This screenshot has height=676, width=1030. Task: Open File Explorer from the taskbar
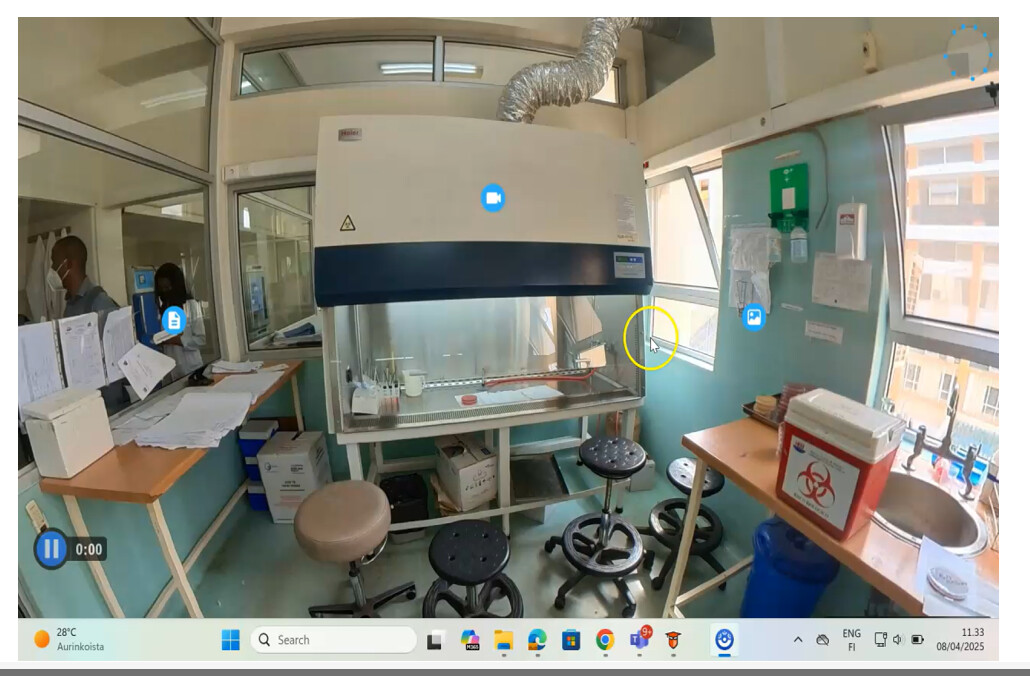[x=503, y=640]
